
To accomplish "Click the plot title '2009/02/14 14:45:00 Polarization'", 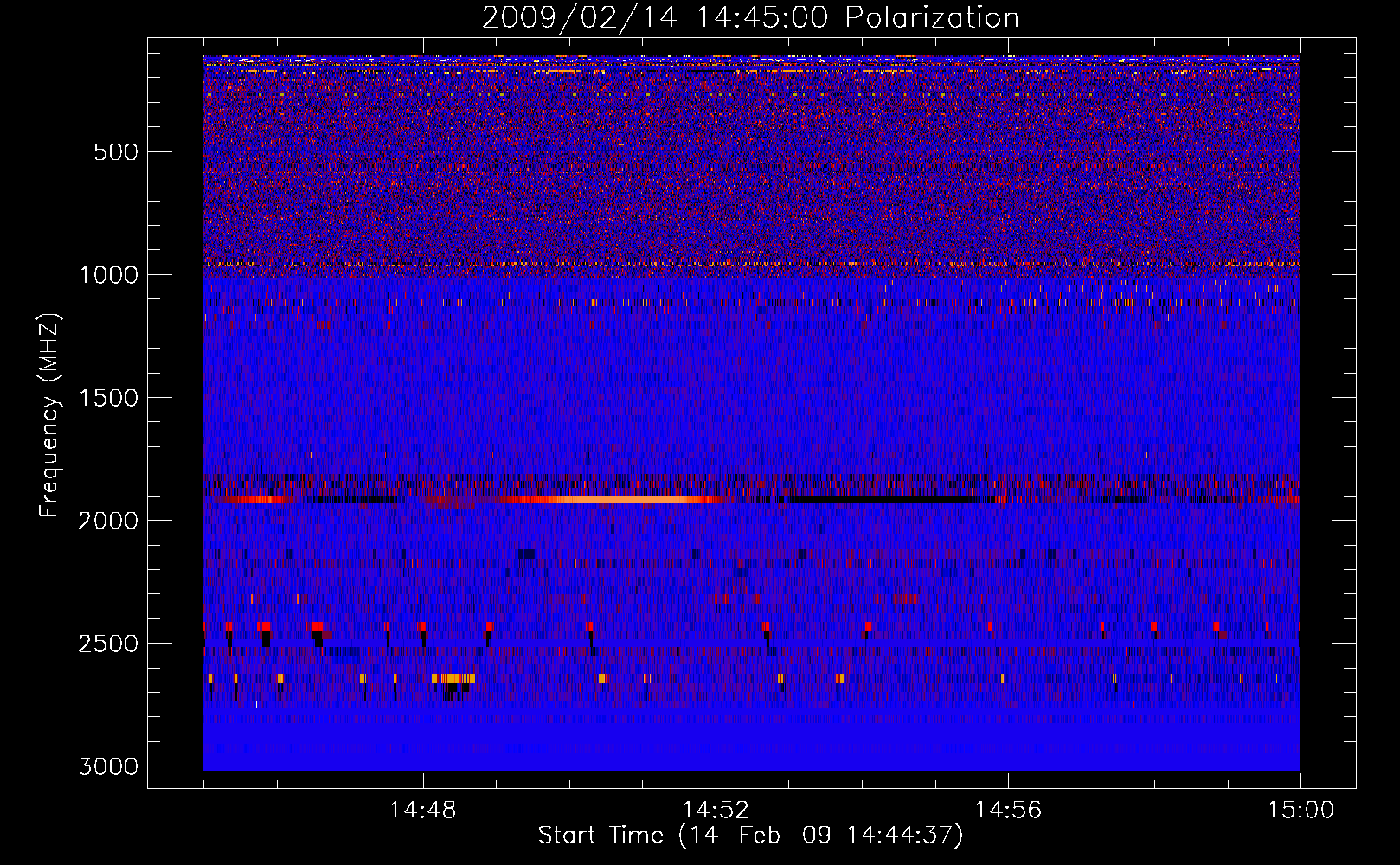I will [750, 17].
